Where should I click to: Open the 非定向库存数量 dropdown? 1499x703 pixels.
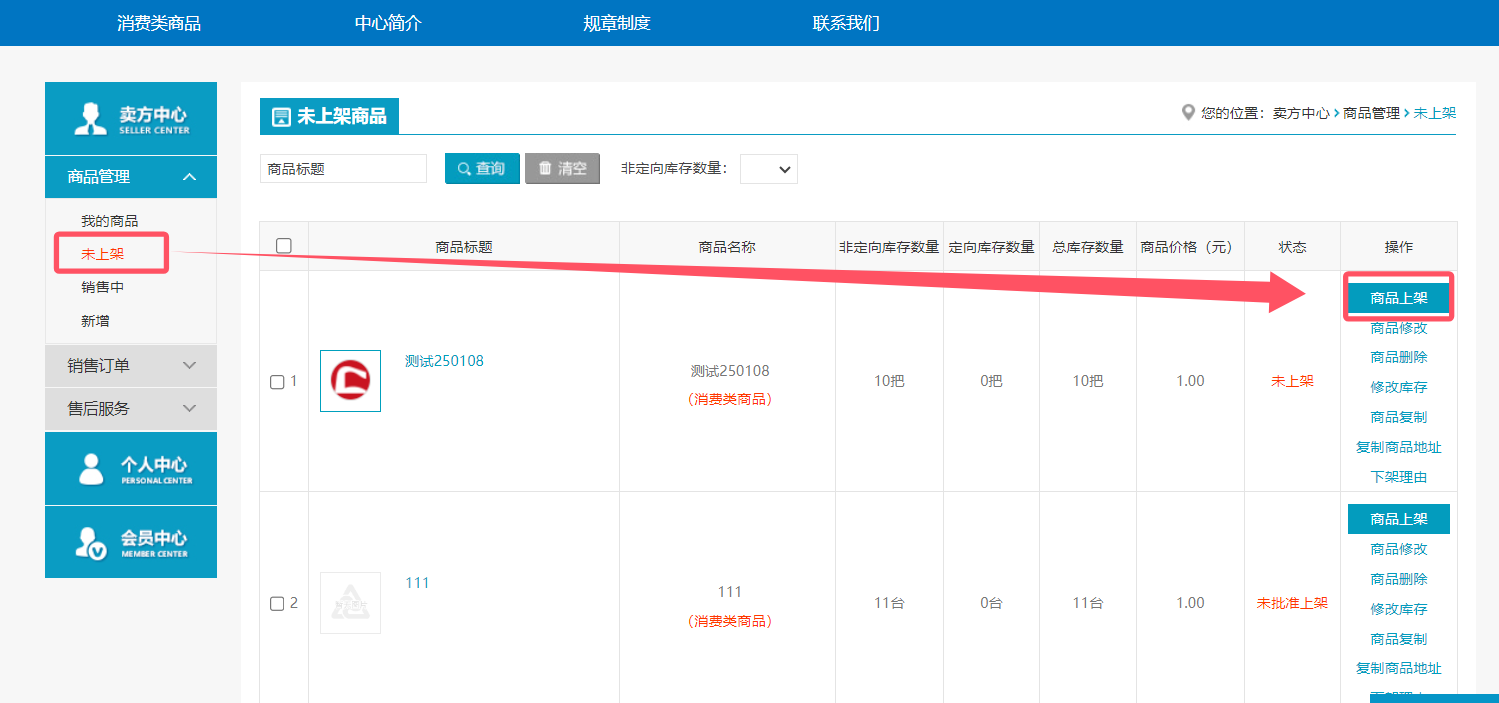768,170
